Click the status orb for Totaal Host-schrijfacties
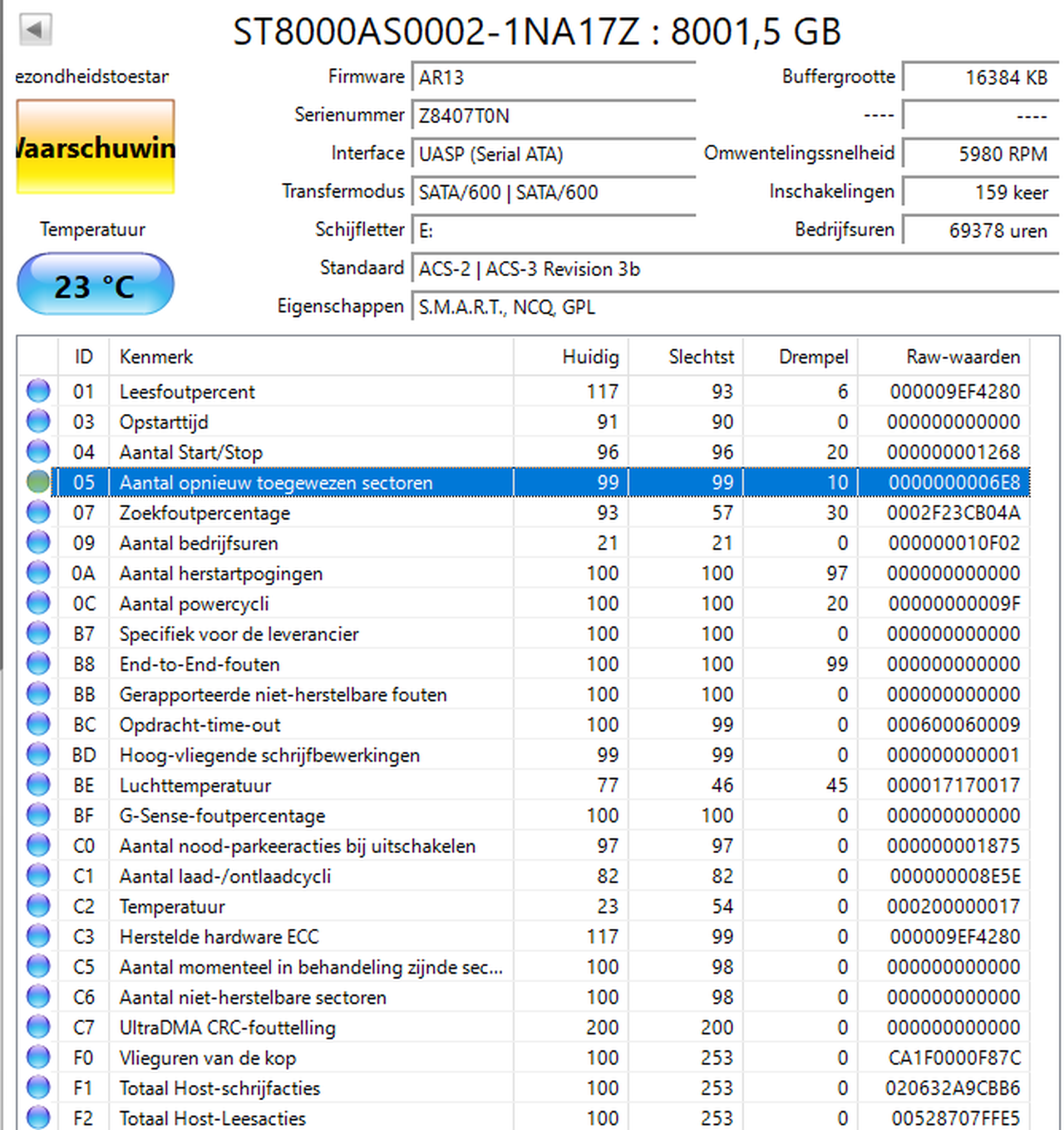Image resolution: width=1064 pixels, height=1130 pixels. [x=38, y=1087]
